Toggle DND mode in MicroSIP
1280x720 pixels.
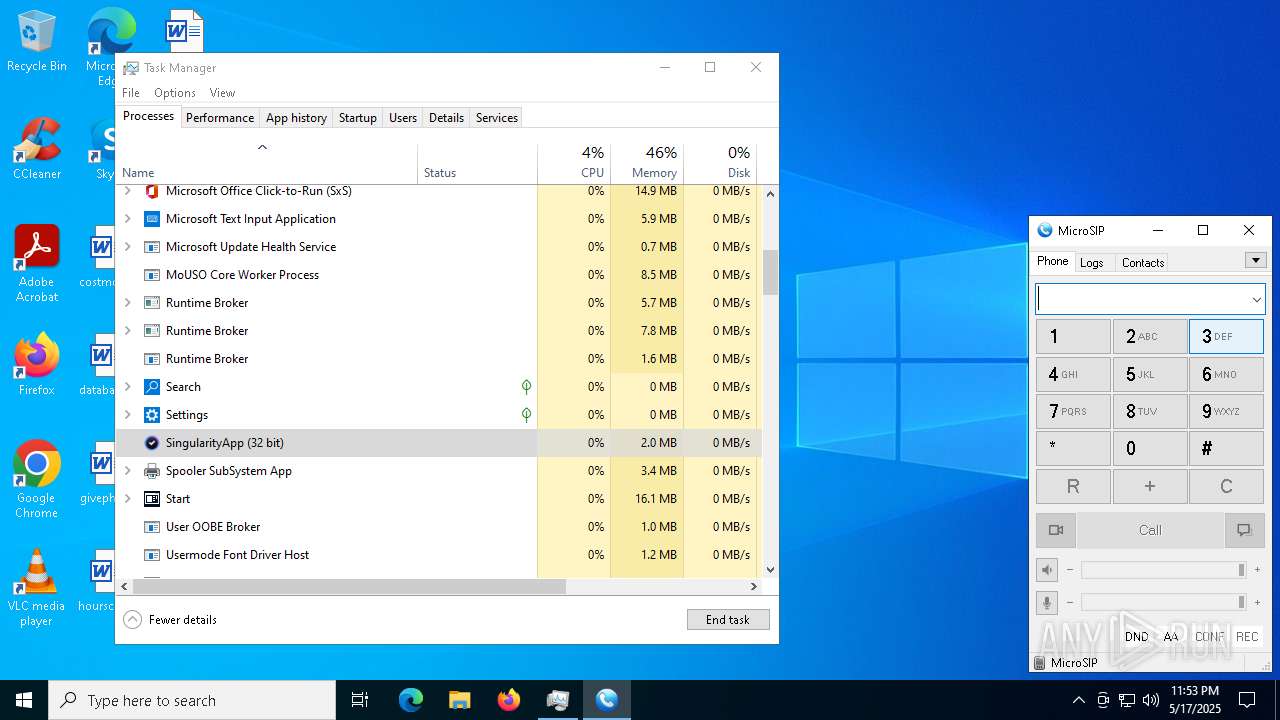pos(1136,636)
